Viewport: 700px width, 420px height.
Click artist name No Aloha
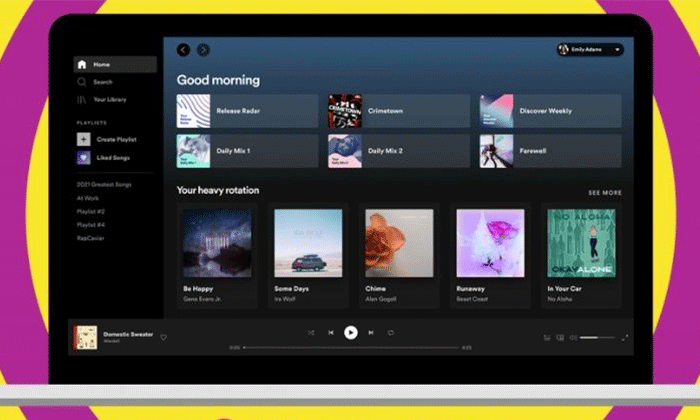coord(560,299)
